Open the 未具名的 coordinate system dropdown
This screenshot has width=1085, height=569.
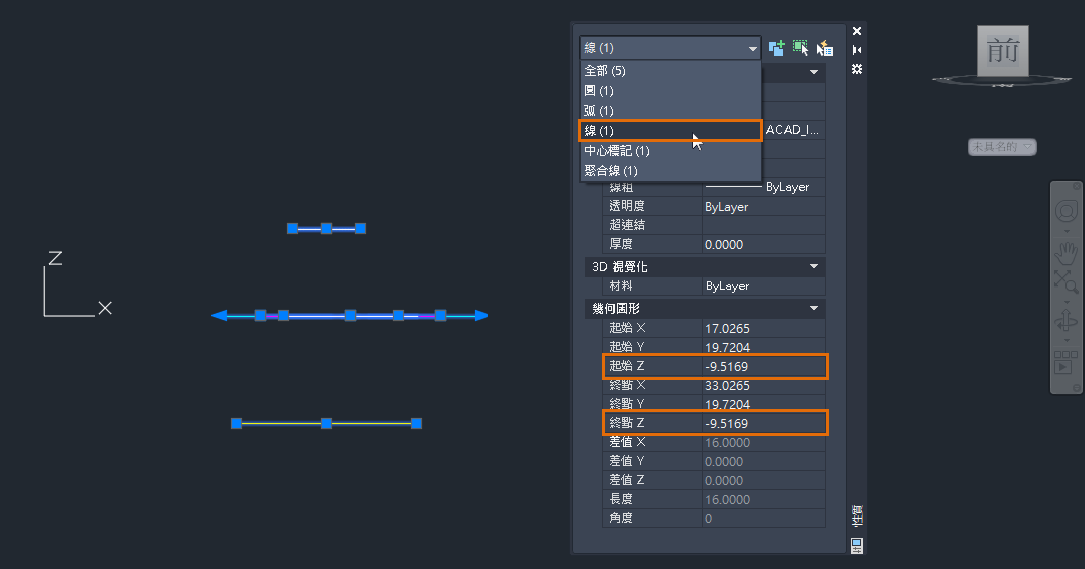click(x=1002, y=147)
